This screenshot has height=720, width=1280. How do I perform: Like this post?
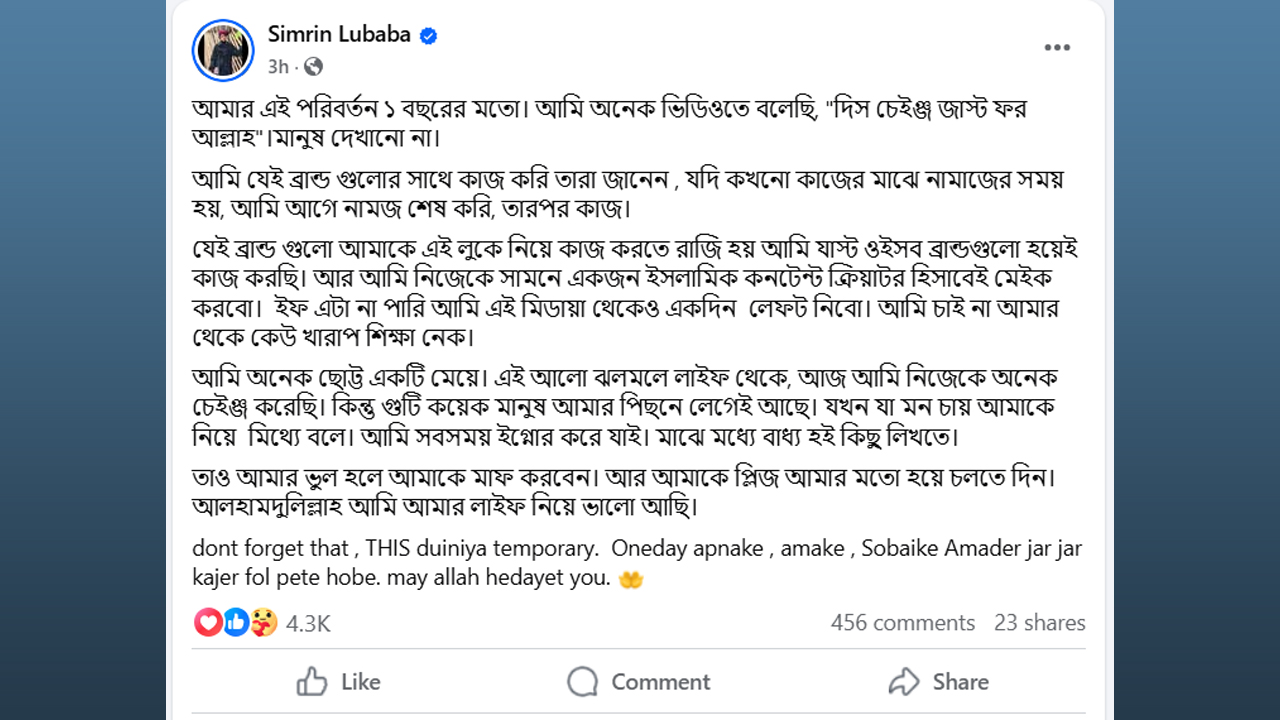(x=339, y=682)
